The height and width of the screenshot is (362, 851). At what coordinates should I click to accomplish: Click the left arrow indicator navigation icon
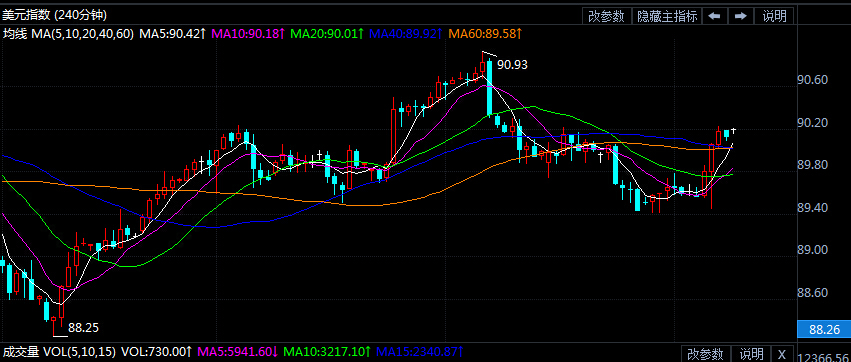[x=714, y=16]
